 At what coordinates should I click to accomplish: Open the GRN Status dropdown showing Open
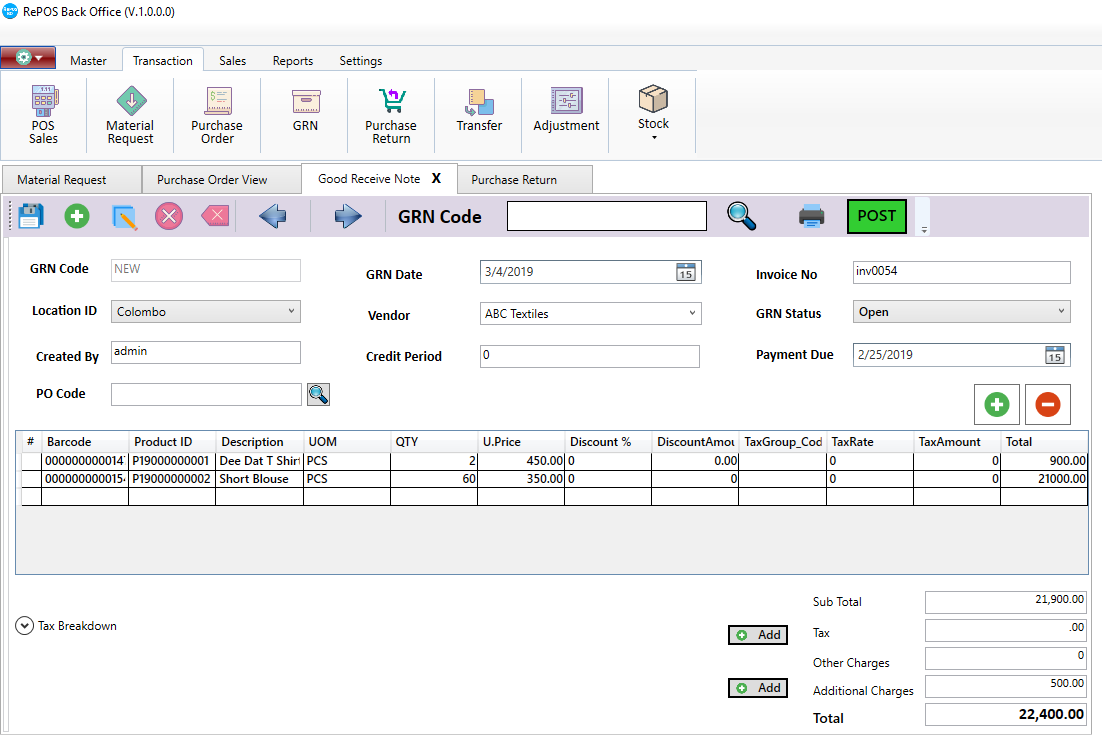click(x=961, y=311)
